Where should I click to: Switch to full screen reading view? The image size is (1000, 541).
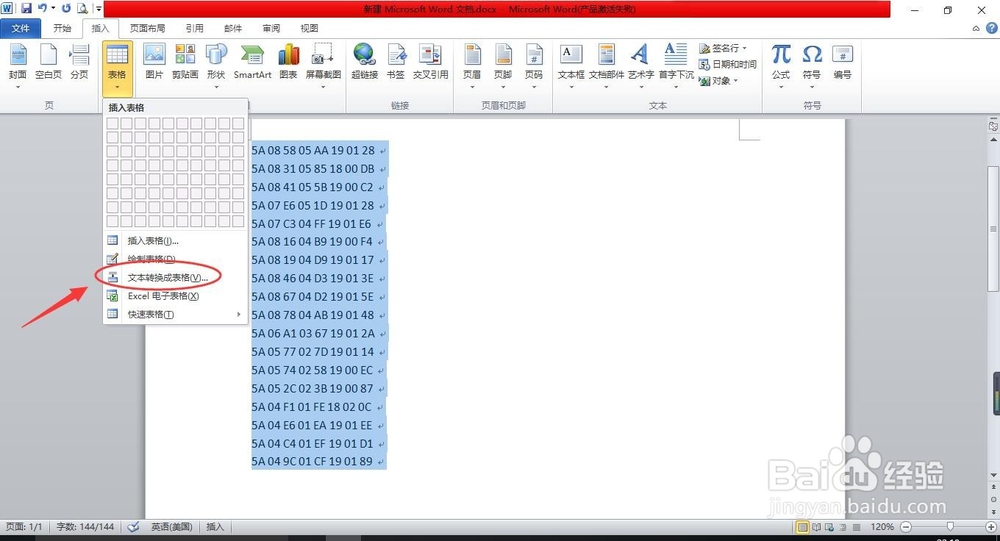click(816, 527)
